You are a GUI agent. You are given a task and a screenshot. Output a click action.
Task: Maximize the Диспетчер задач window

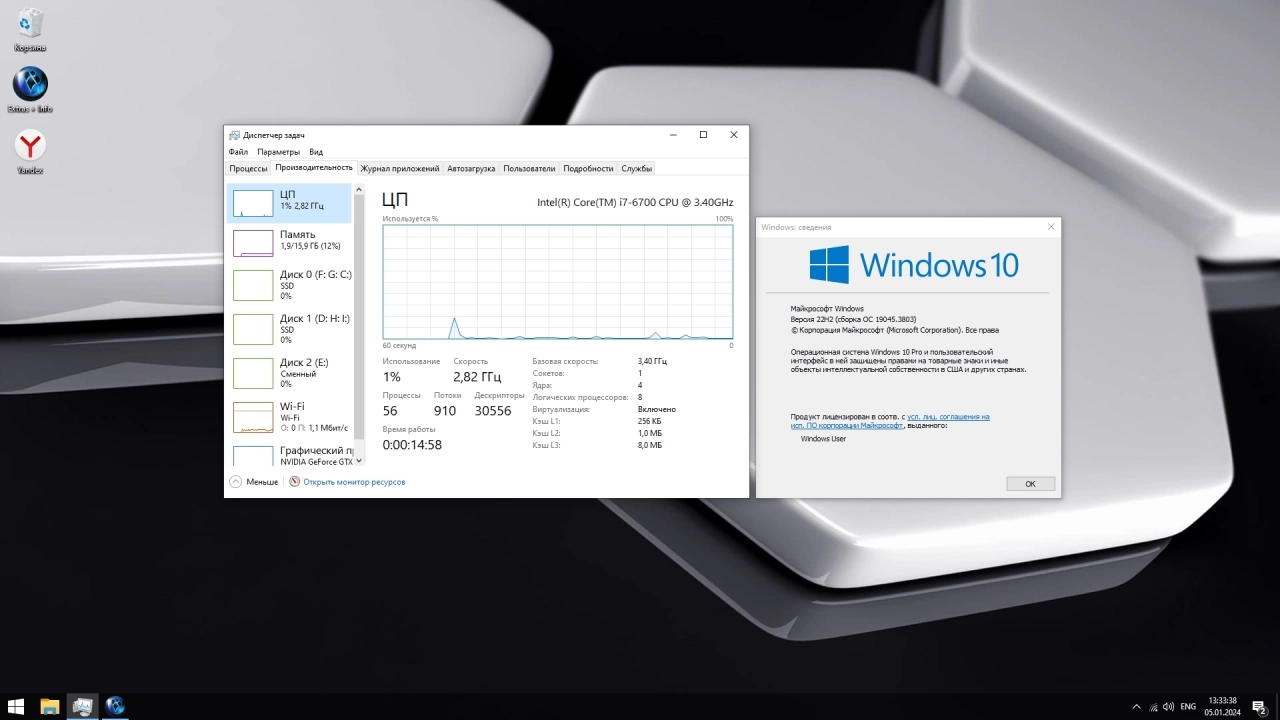[703, 135]
